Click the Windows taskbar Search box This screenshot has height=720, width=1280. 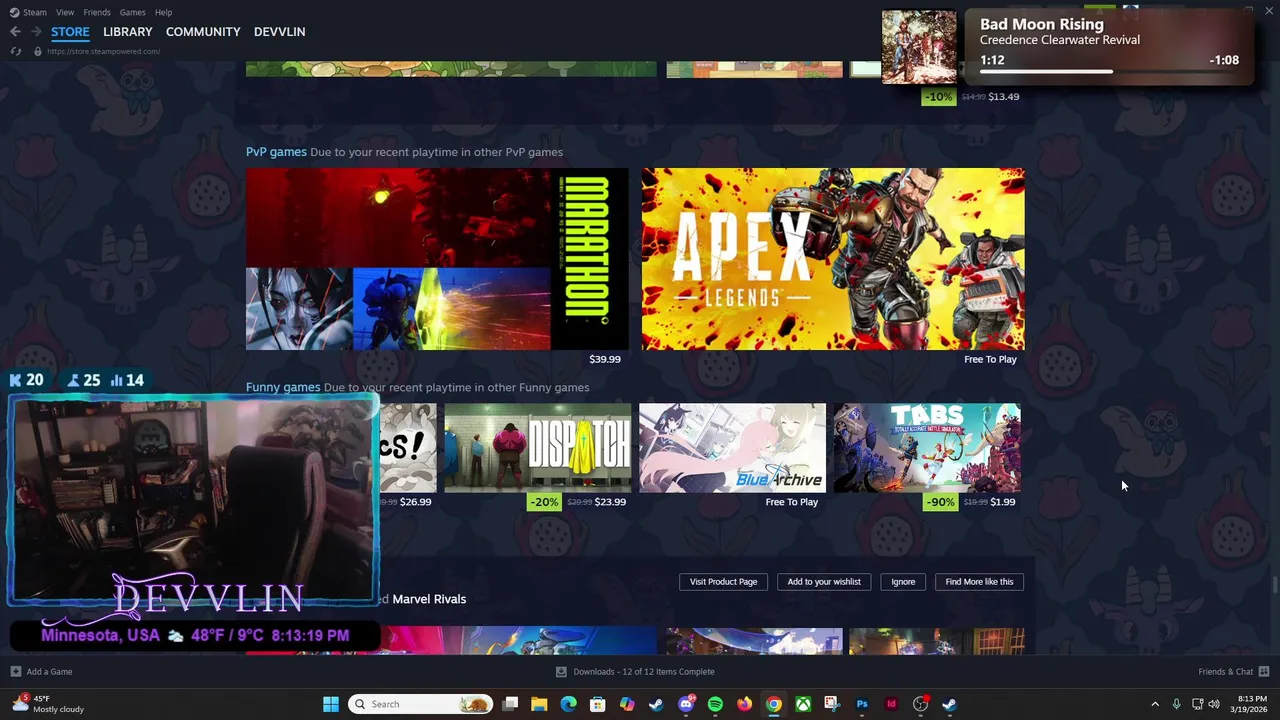coord(421,704)
